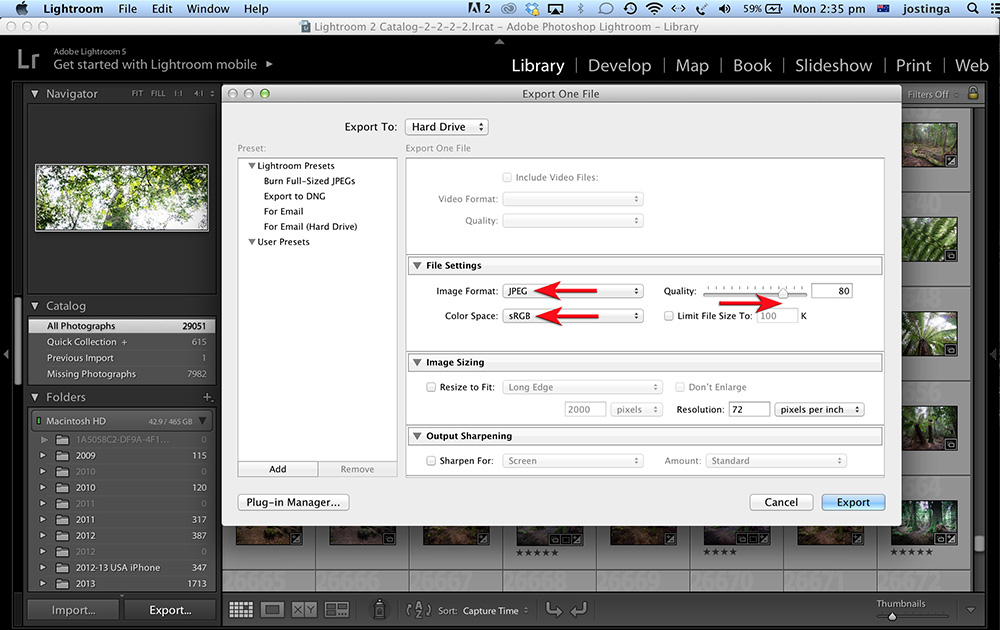
Task: Open the Wi-Fi status menu
Action: pos(654,8)
